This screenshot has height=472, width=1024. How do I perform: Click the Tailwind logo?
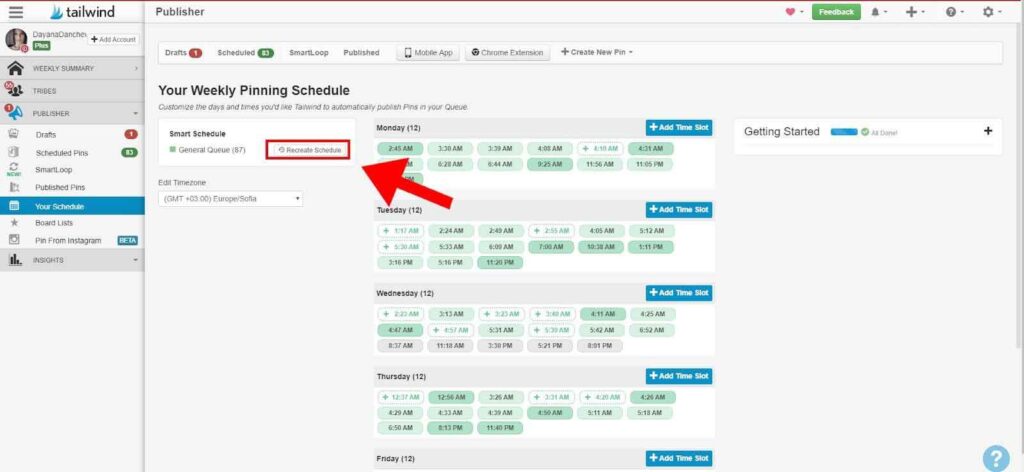[x=82, y=12]
